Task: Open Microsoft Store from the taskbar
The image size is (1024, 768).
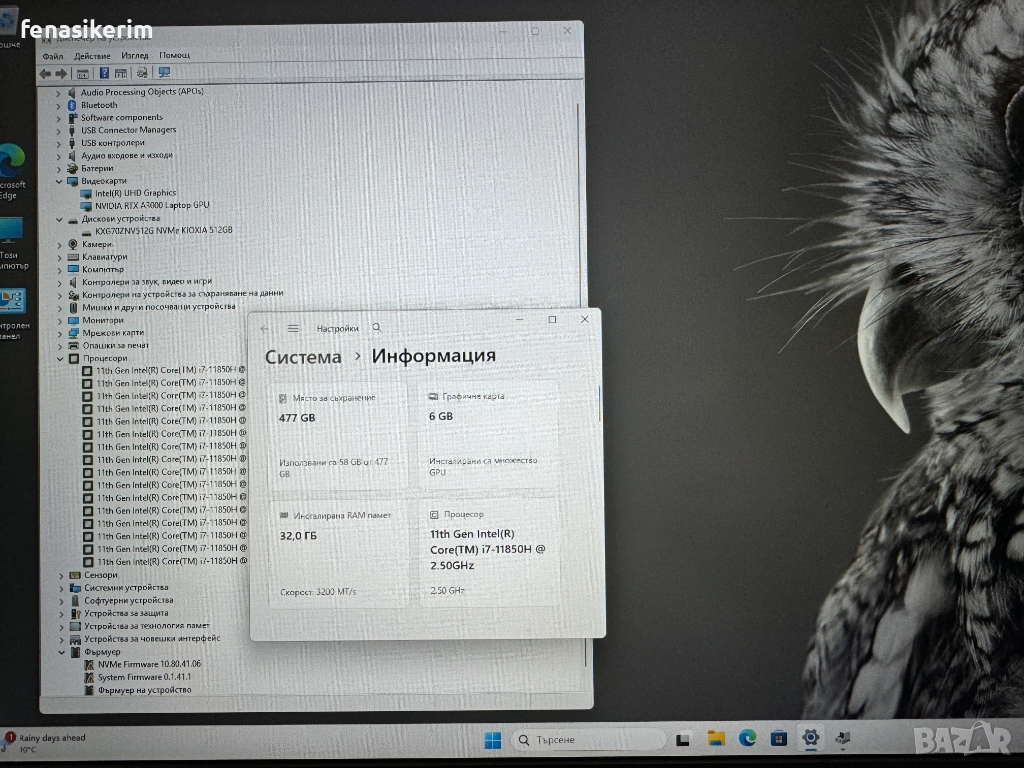Action: 779,739
